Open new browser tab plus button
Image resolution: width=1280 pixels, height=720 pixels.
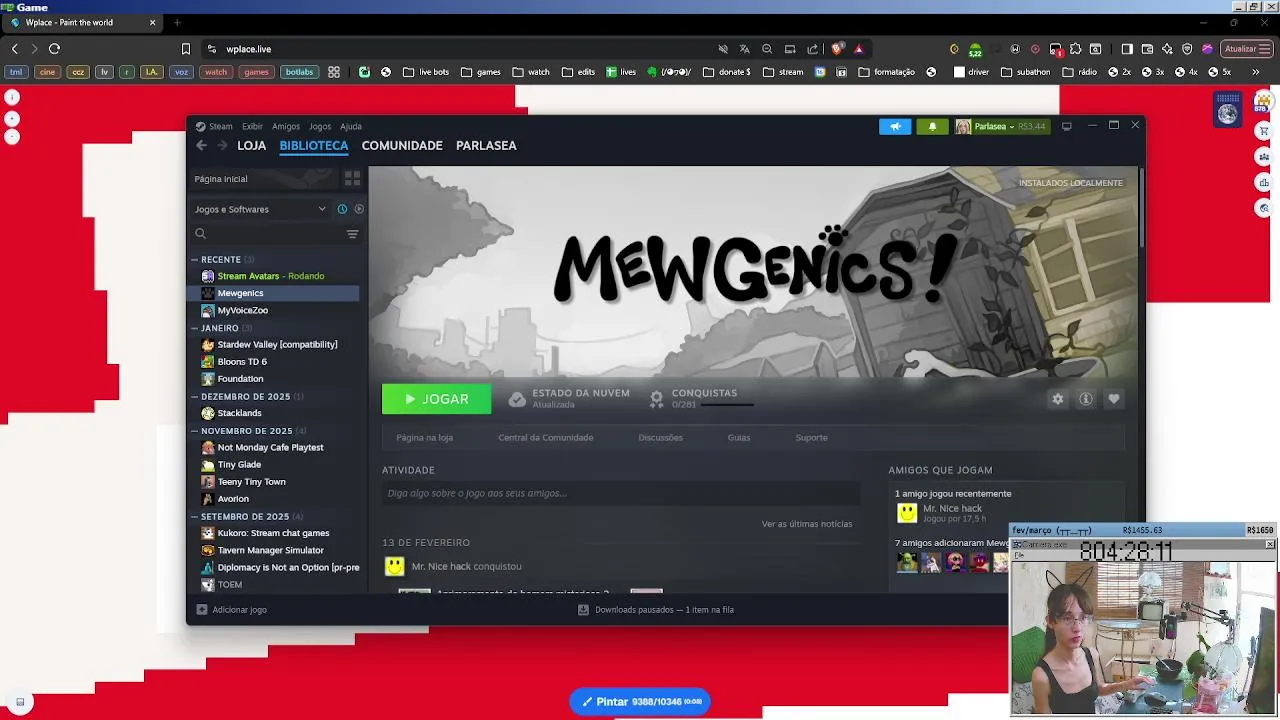[177, 22]
